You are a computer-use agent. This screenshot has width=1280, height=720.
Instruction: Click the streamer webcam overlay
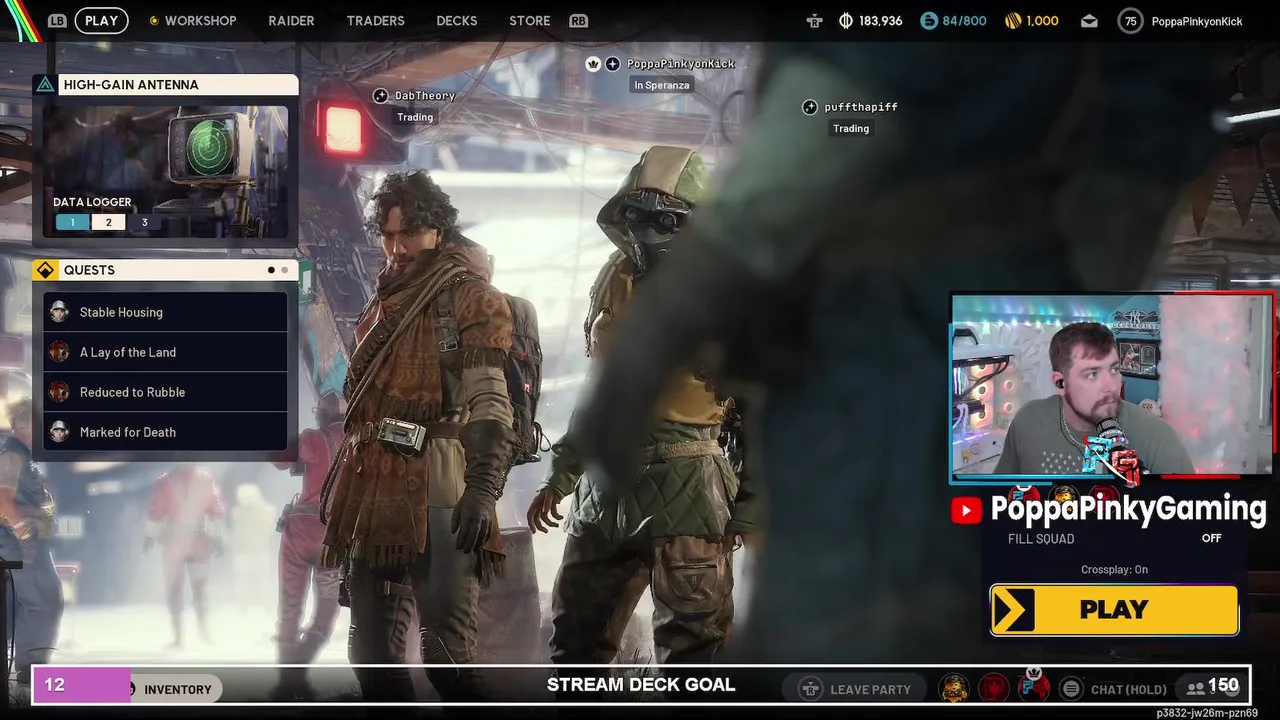click(x=1111, y=385)
